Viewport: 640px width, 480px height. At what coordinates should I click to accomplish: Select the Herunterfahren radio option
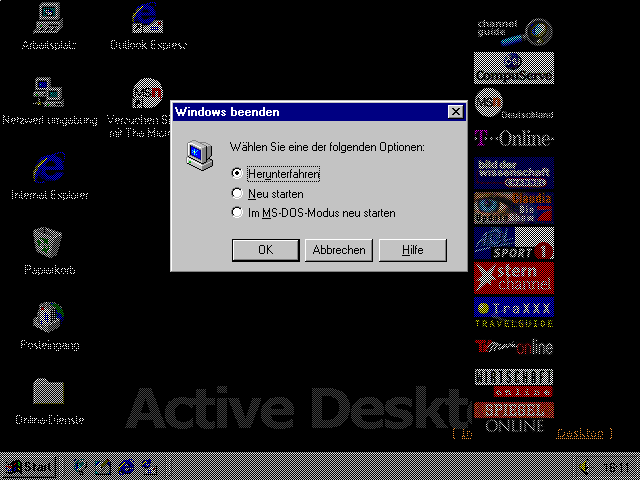237,174
